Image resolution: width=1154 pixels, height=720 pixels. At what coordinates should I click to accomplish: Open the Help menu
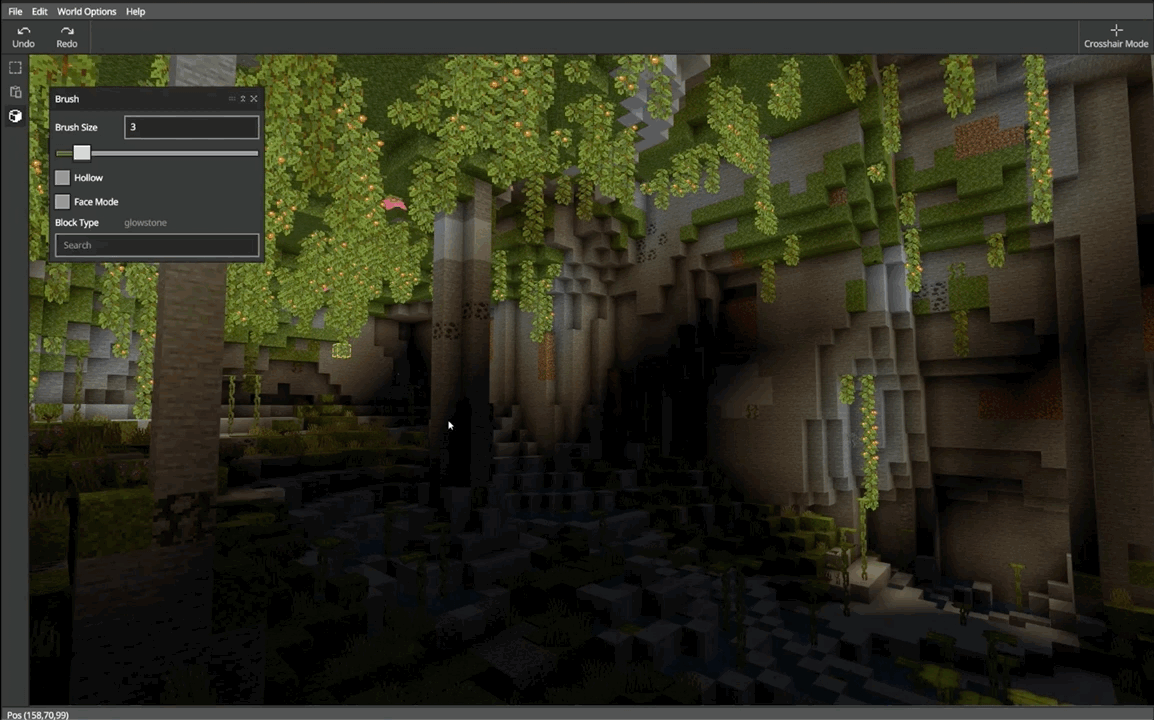(135, 12)
